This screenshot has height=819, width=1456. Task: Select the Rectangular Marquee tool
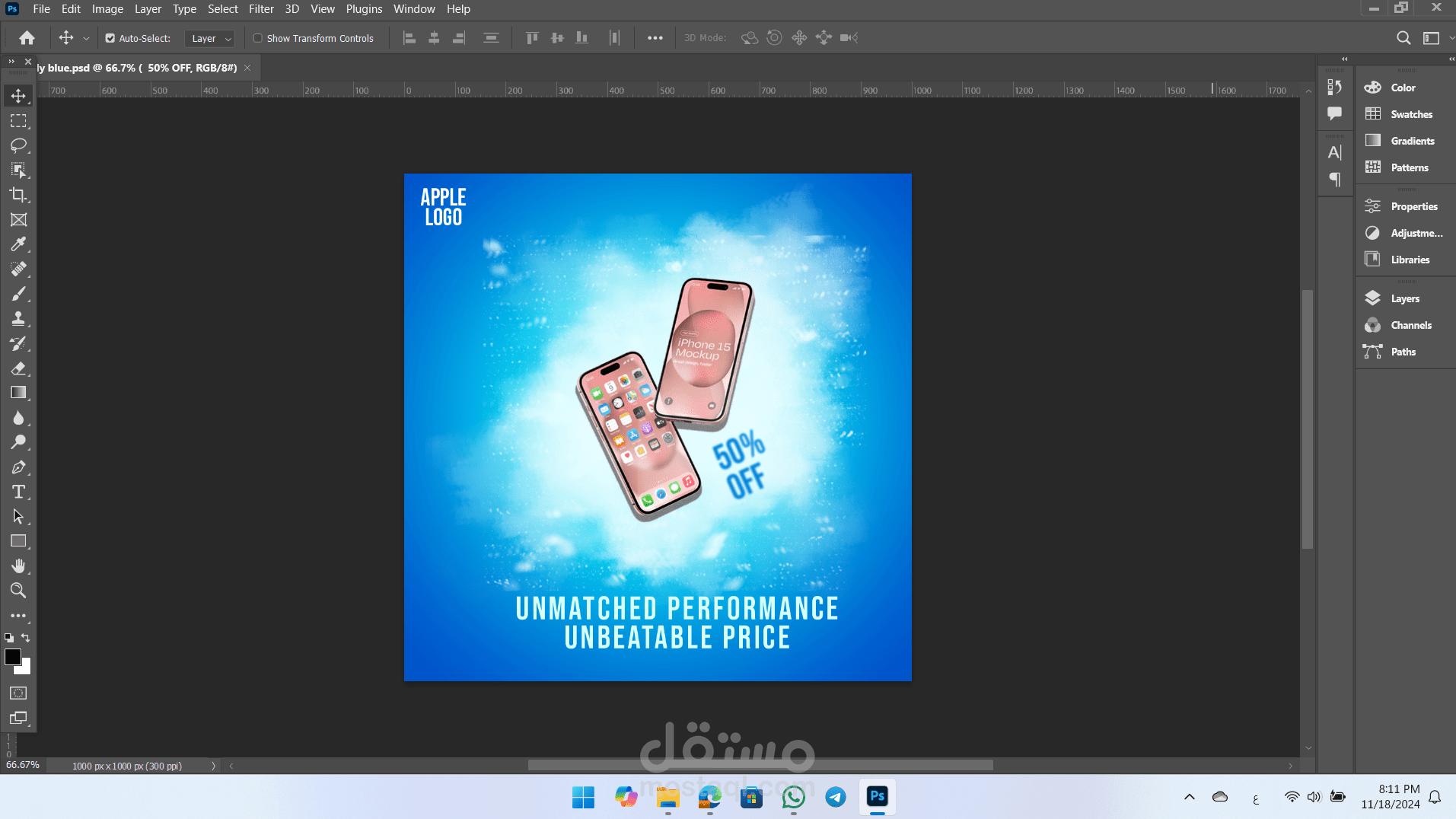point(18,121)
